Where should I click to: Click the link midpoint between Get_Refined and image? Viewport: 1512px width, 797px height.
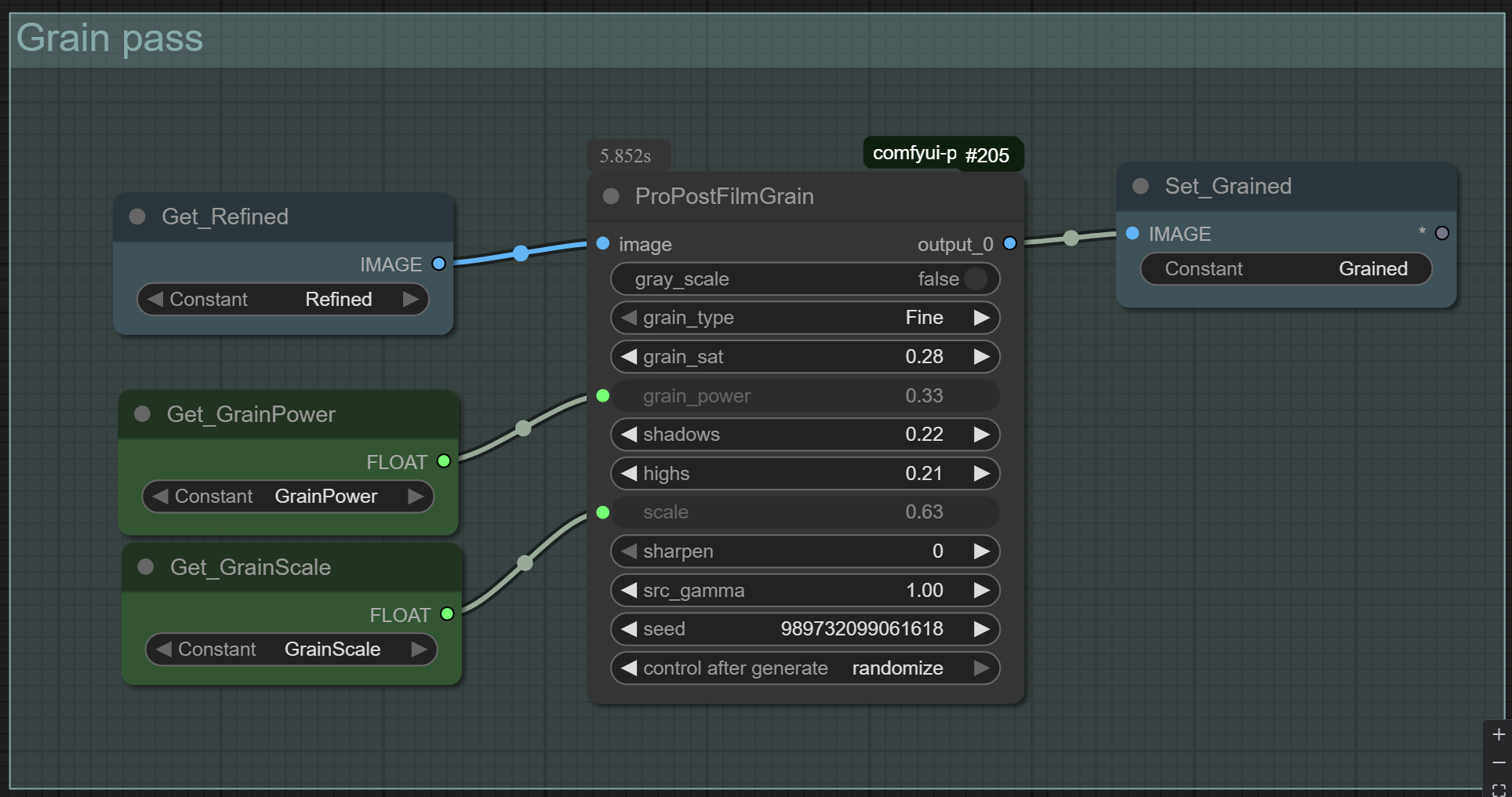(521, 253)
